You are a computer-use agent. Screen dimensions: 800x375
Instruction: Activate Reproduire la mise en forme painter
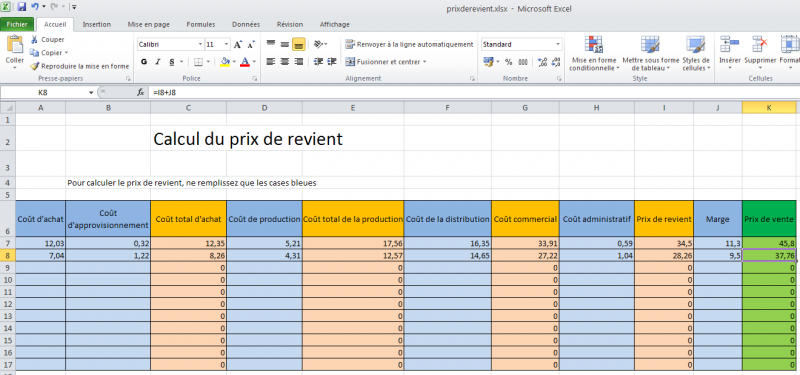click(79, 66)
